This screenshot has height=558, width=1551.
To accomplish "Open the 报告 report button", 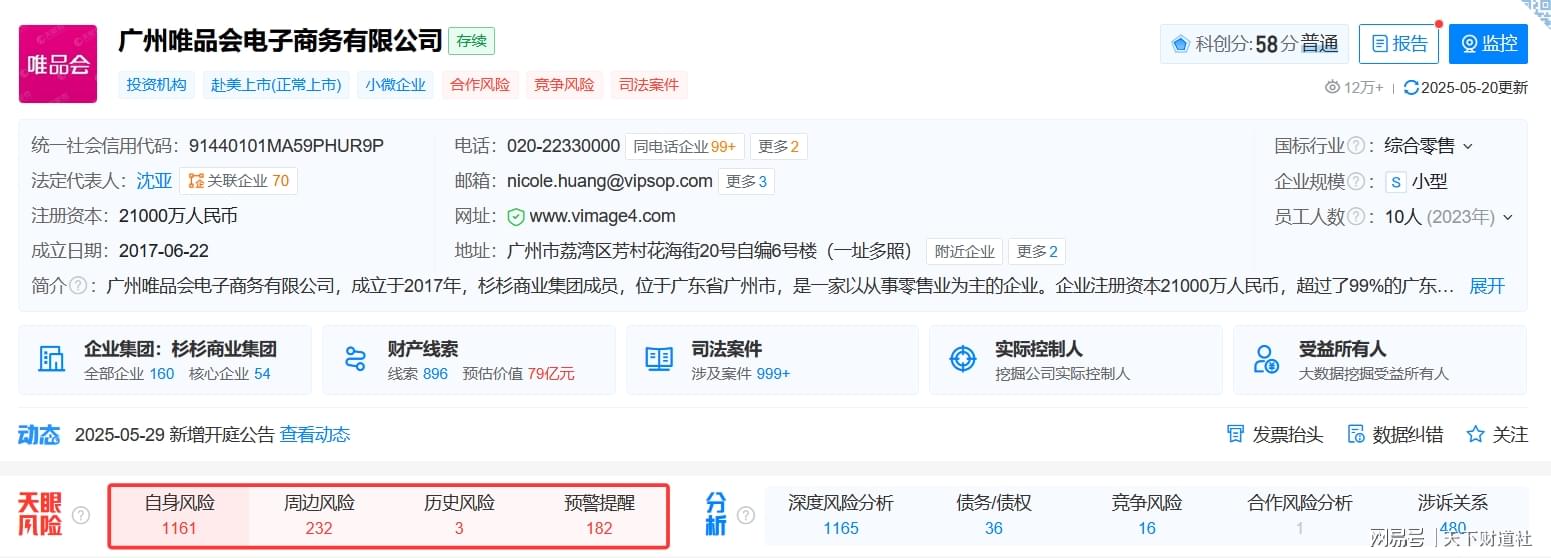I will pos(1398,44).
